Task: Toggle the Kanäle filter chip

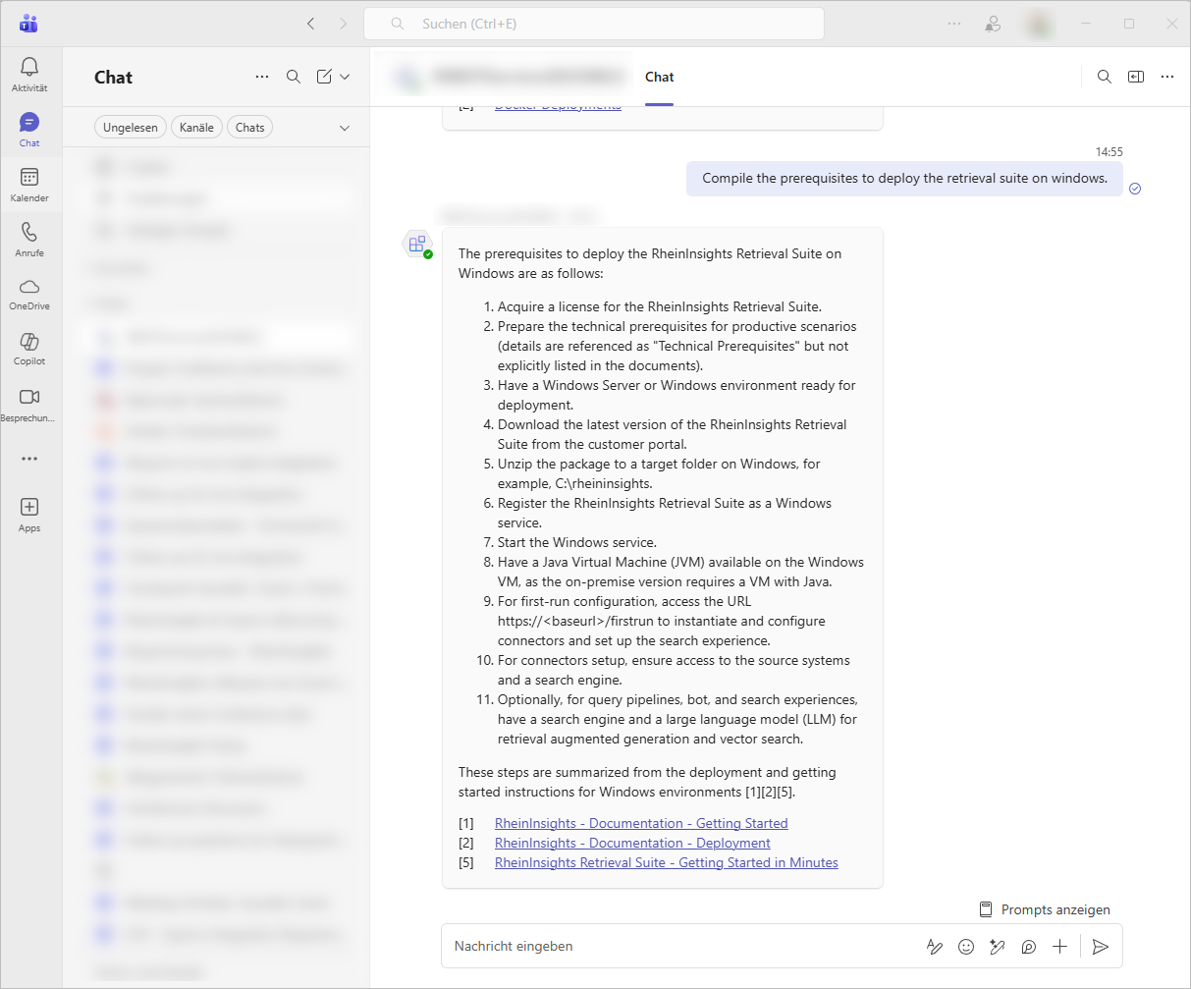Action: coord(197,128)
